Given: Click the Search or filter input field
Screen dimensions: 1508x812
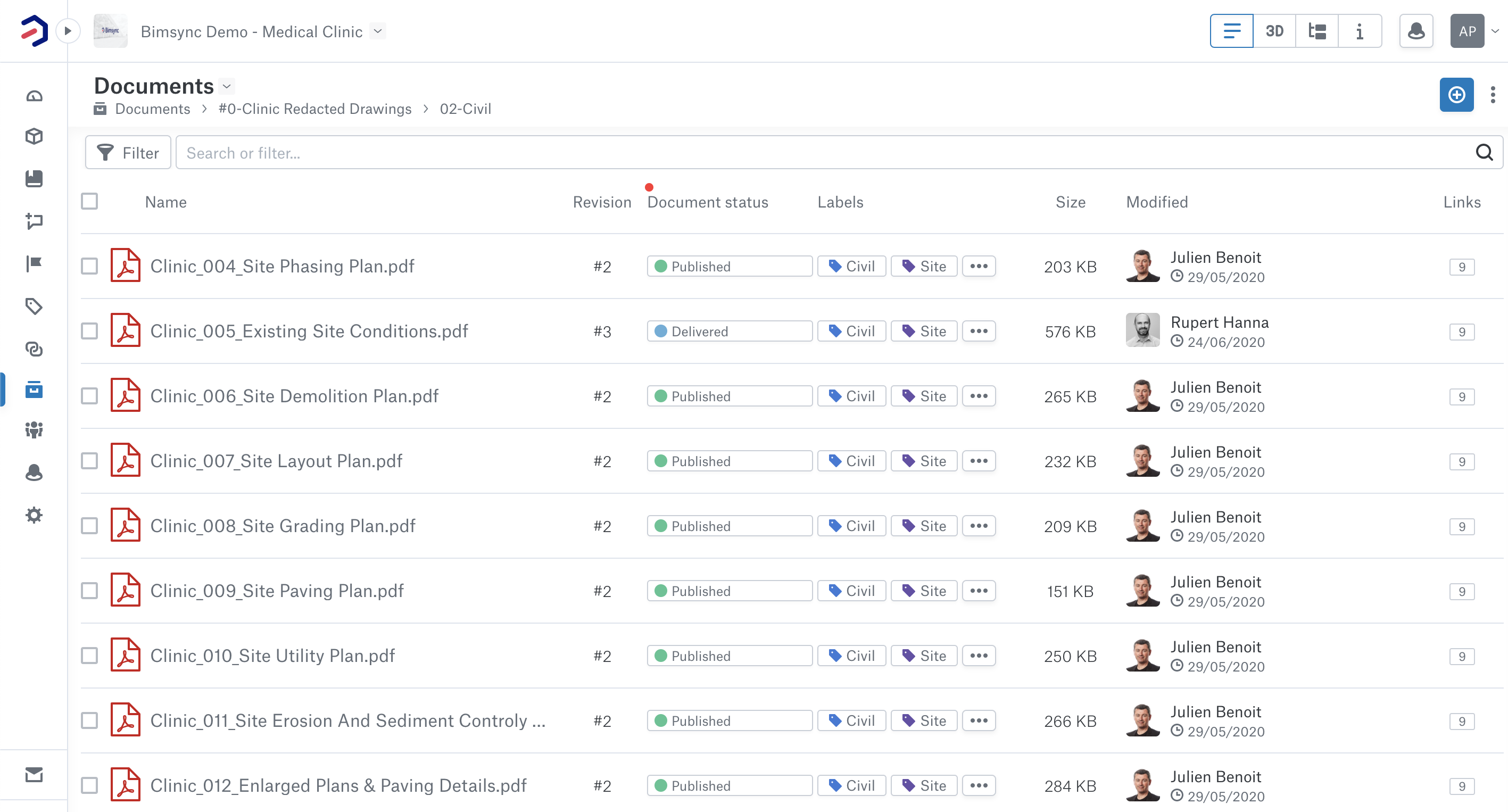Looking at the screenshot, I should pyautogui.click(x=825, y=153).
